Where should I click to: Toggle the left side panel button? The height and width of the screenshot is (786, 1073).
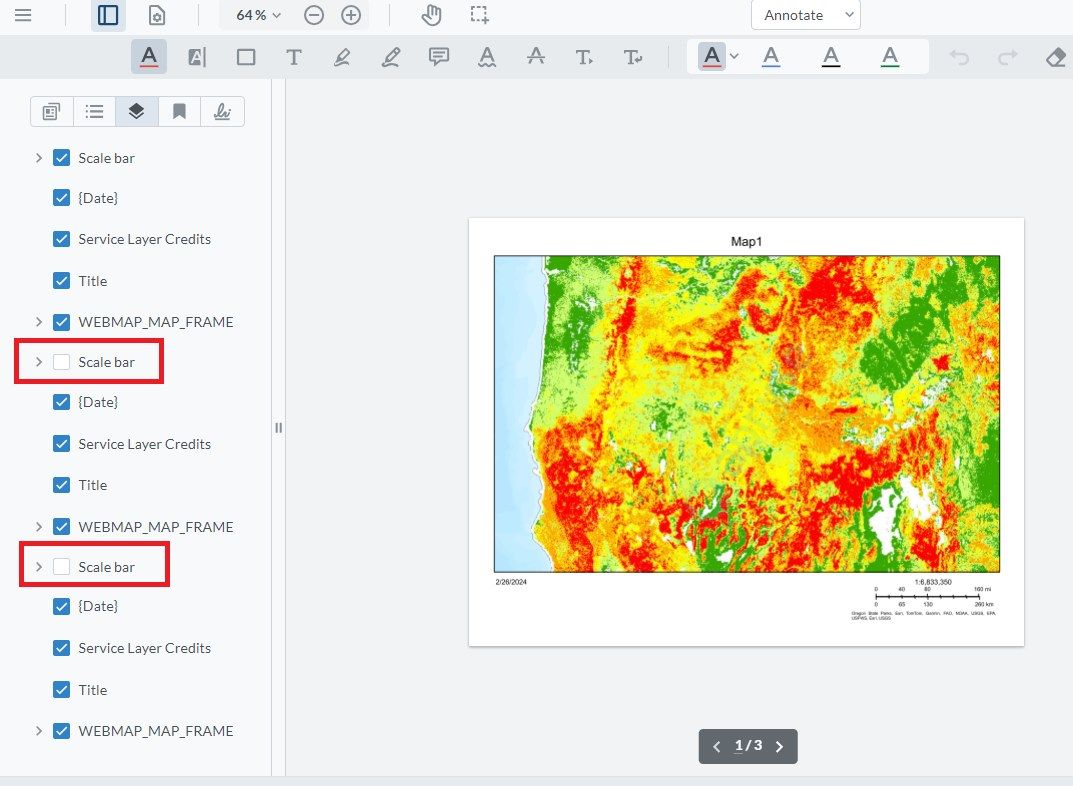(108, 15)
